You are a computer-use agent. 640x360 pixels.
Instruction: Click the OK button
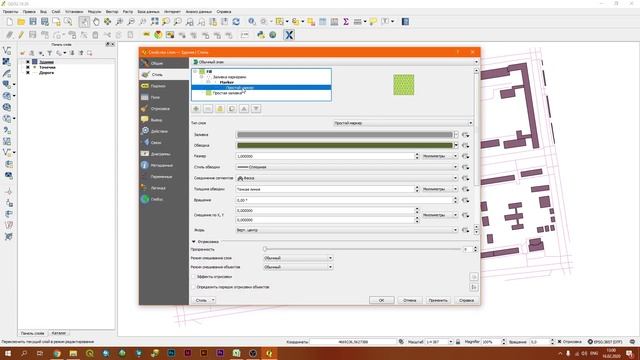pos(382,300)
